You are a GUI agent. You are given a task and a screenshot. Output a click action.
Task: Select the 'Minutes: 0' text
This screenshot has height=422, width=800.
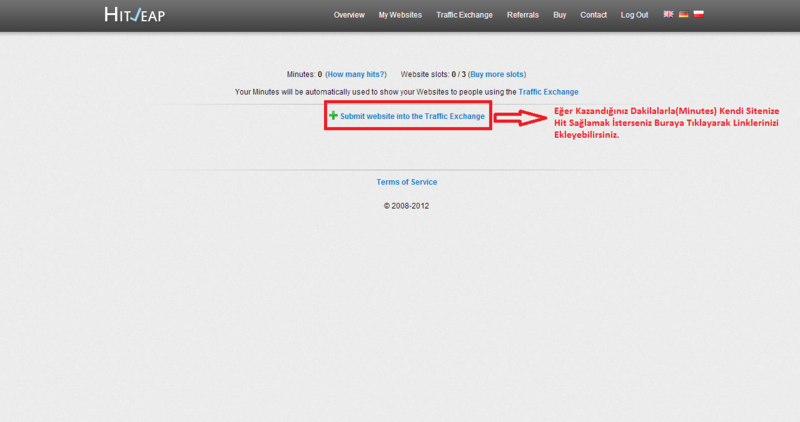(304, 75)
